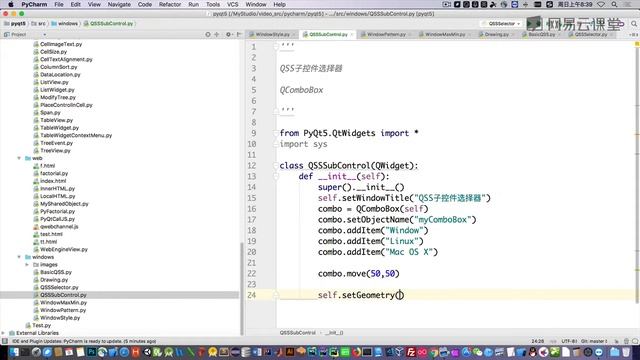640x360 pixels.
Task: Click the hide Project panel icon
Action: point(239,35)
